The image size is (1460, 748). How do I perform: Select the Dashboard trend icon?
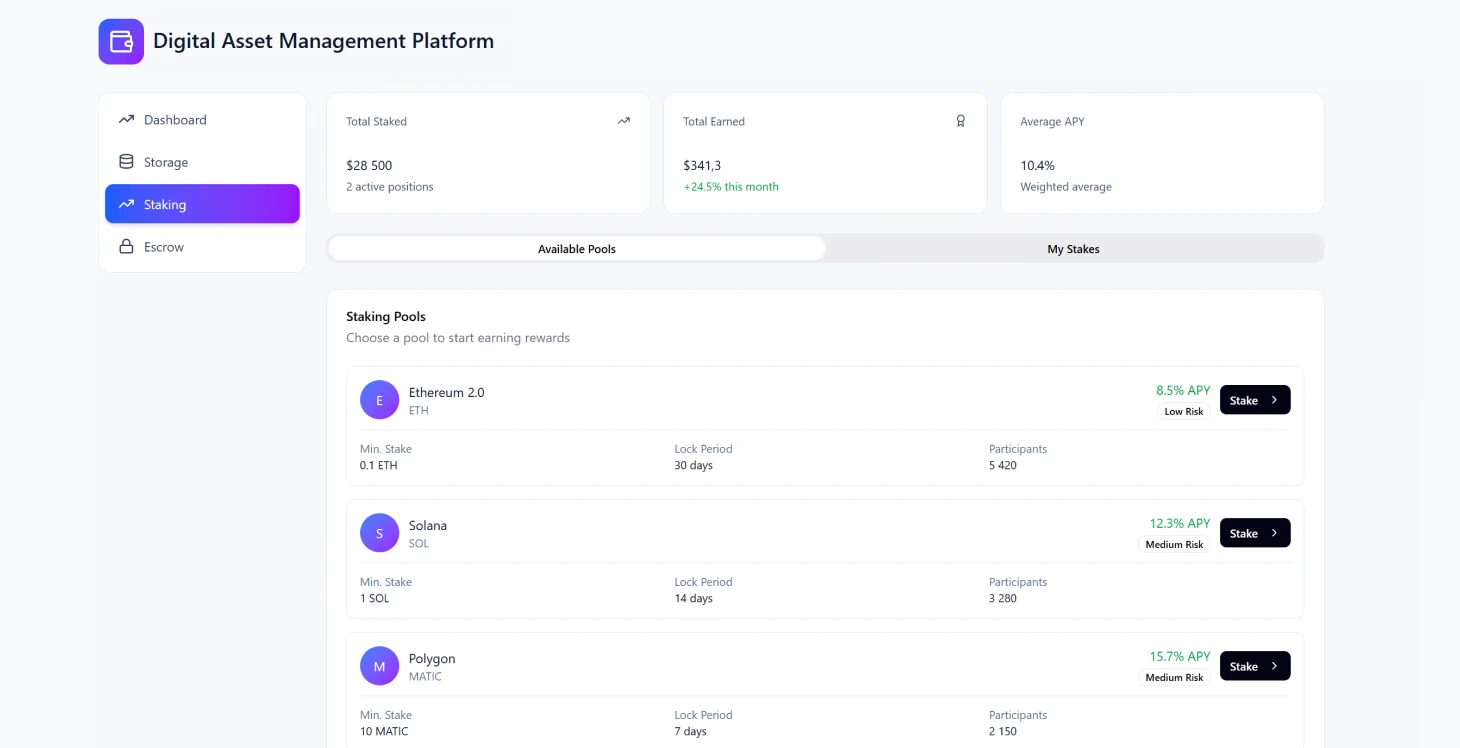pyautogui.click(x=125, y=119)
